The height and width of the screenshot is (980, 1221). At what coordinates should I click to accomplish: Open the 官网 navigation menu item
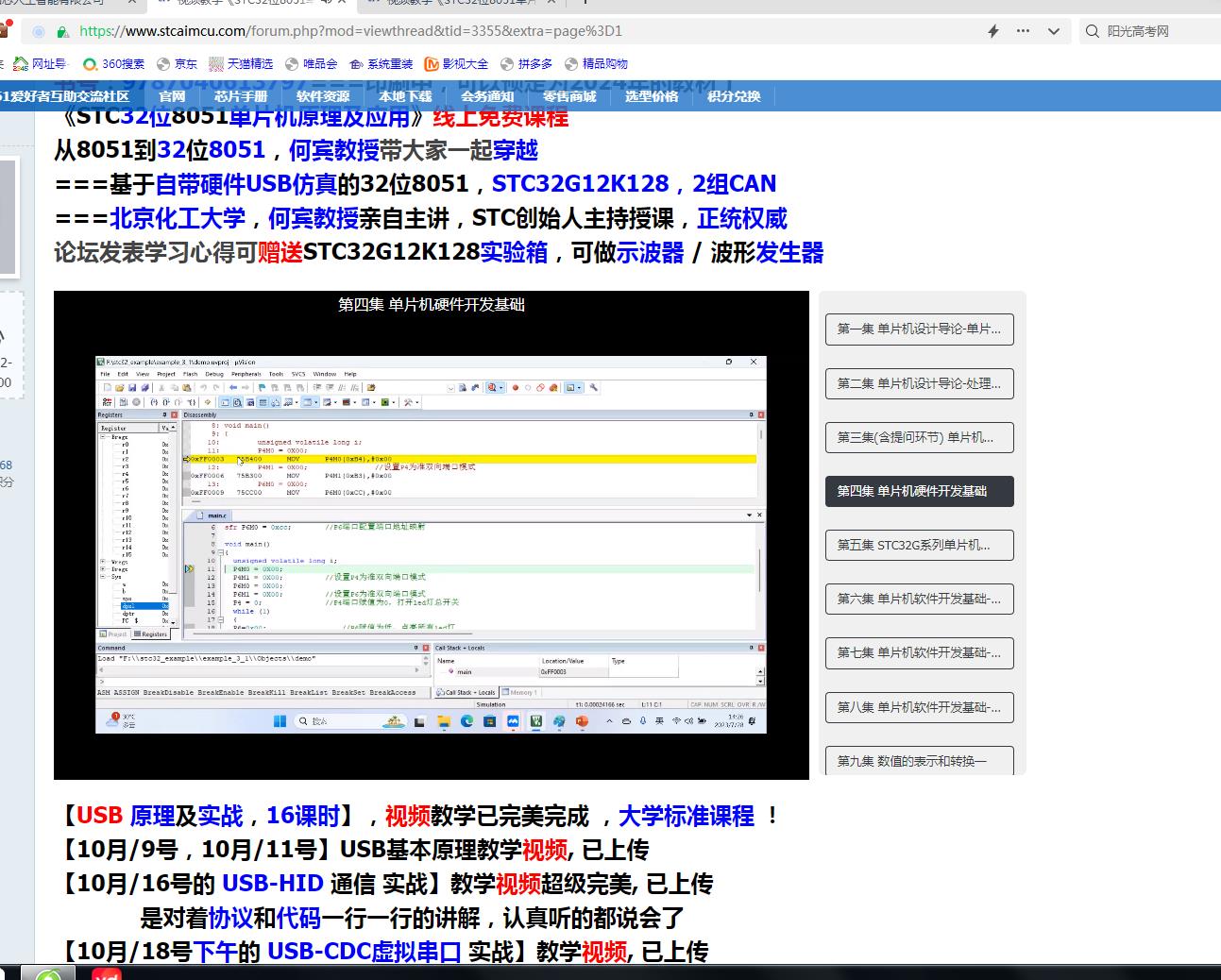pyautogui.click(x=172, y=96)
